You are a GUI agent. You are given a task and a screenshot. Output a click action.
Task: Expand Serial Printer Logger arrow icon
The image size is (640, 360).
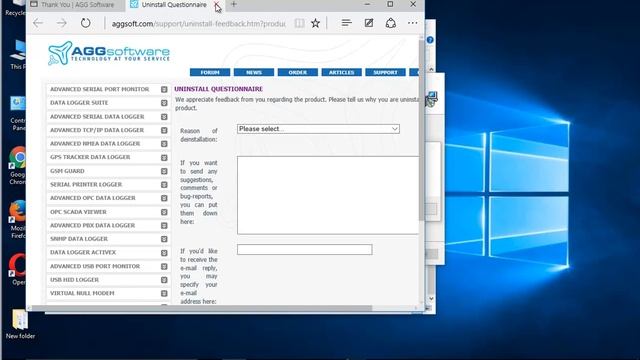click(x=164, y=184)
